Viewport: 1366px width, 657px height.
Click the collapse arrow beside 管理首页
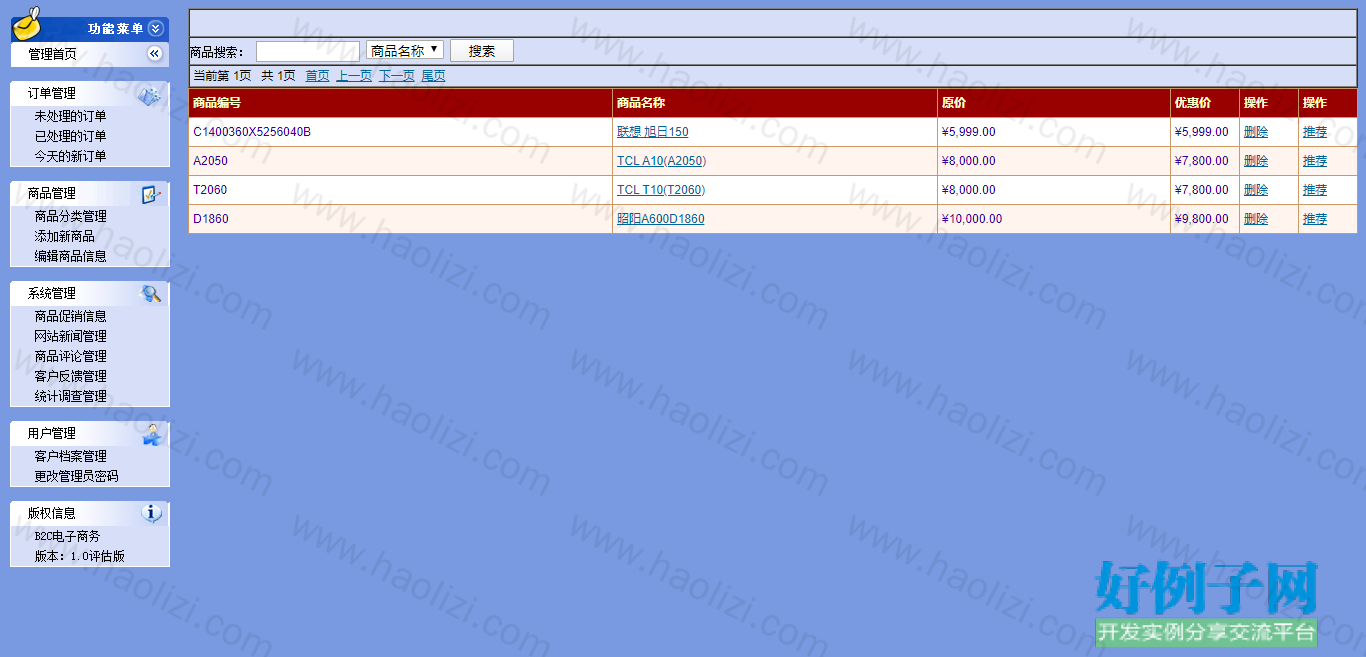click(x=155, y=54)
